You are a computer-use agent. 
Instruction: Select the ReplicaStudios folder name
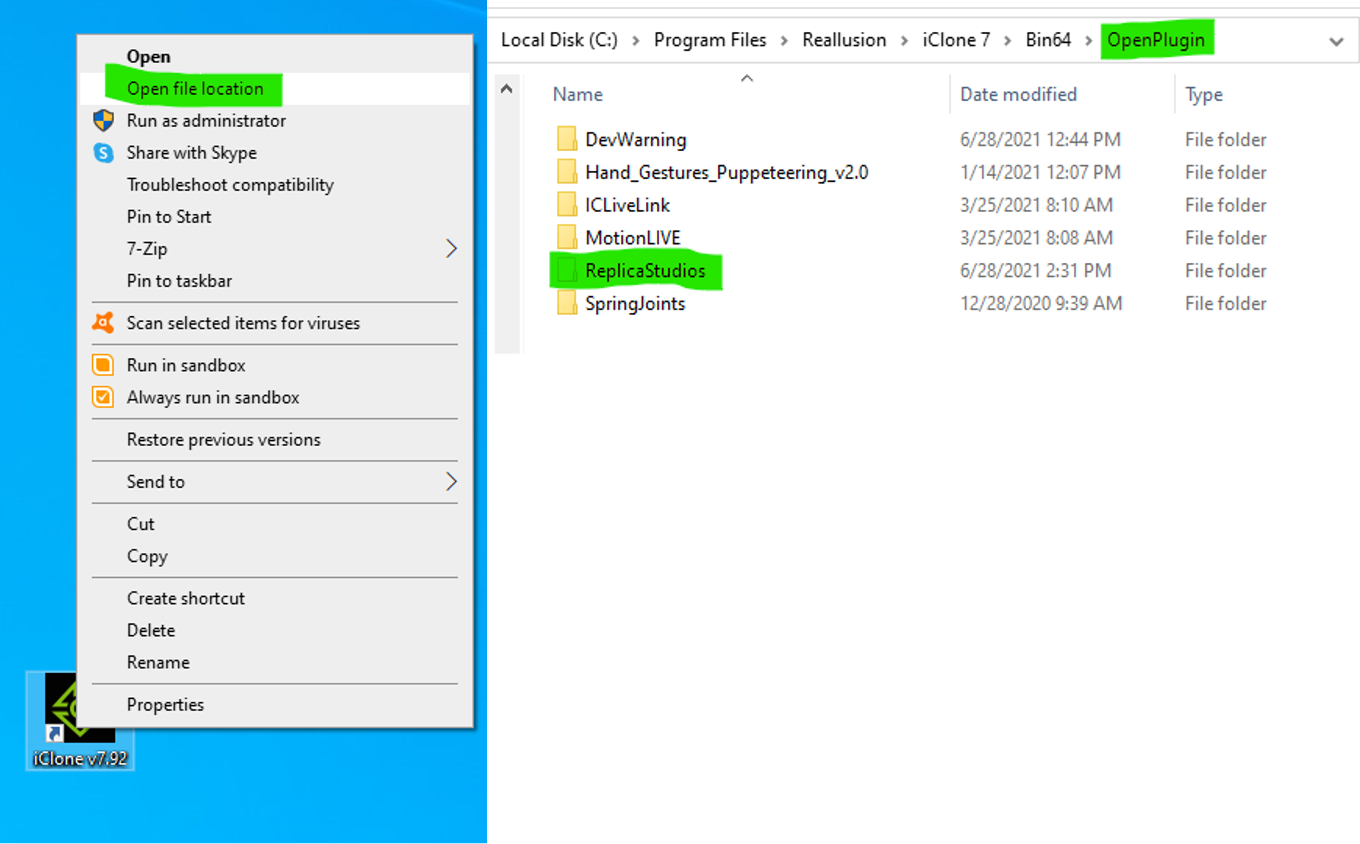[645, 271]
